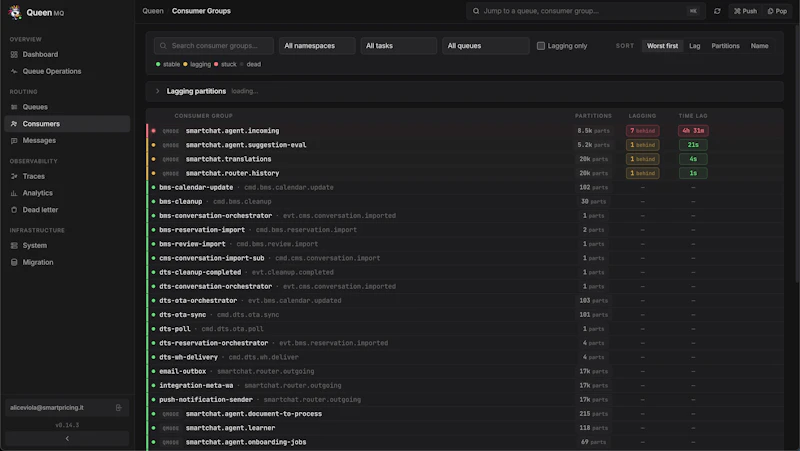Click the aliceviola@smartpricing.it account label
800x451 pixels.
47,408
